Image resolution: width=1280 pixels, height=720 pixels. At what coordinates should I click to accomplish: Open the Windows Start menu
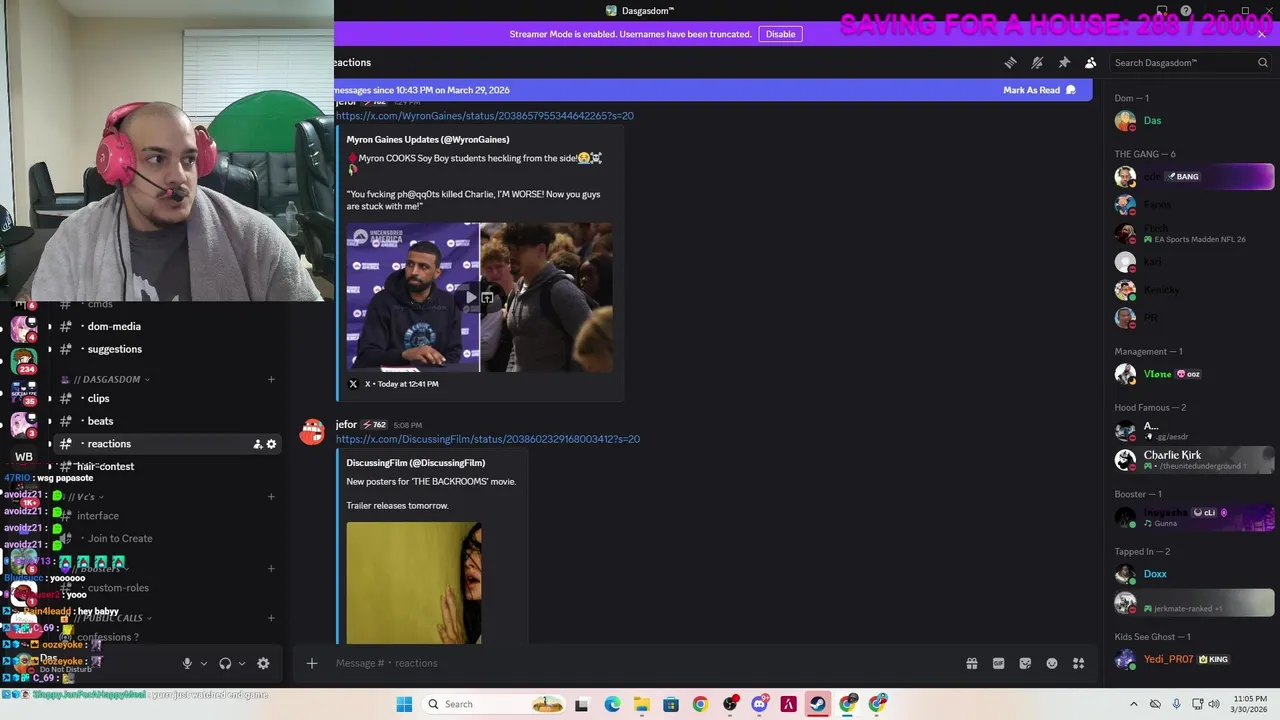[x=404, y=704]
